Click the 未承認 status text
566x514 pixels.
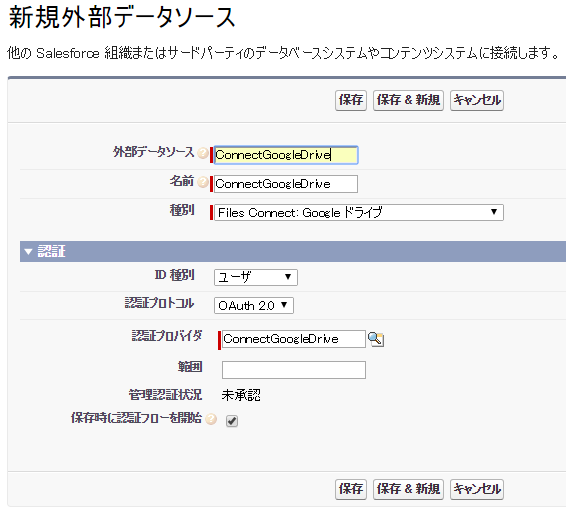(241, 395)
